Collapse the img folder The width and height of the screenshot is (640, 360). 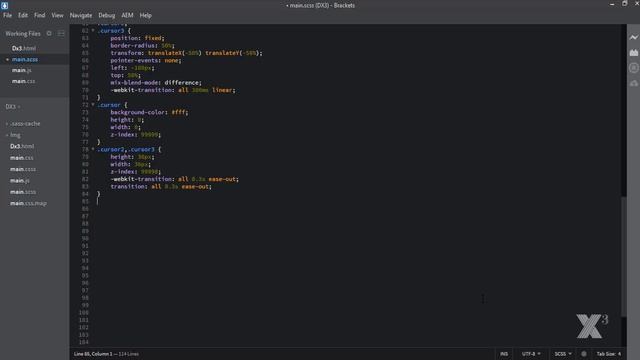tap(14, 135)
